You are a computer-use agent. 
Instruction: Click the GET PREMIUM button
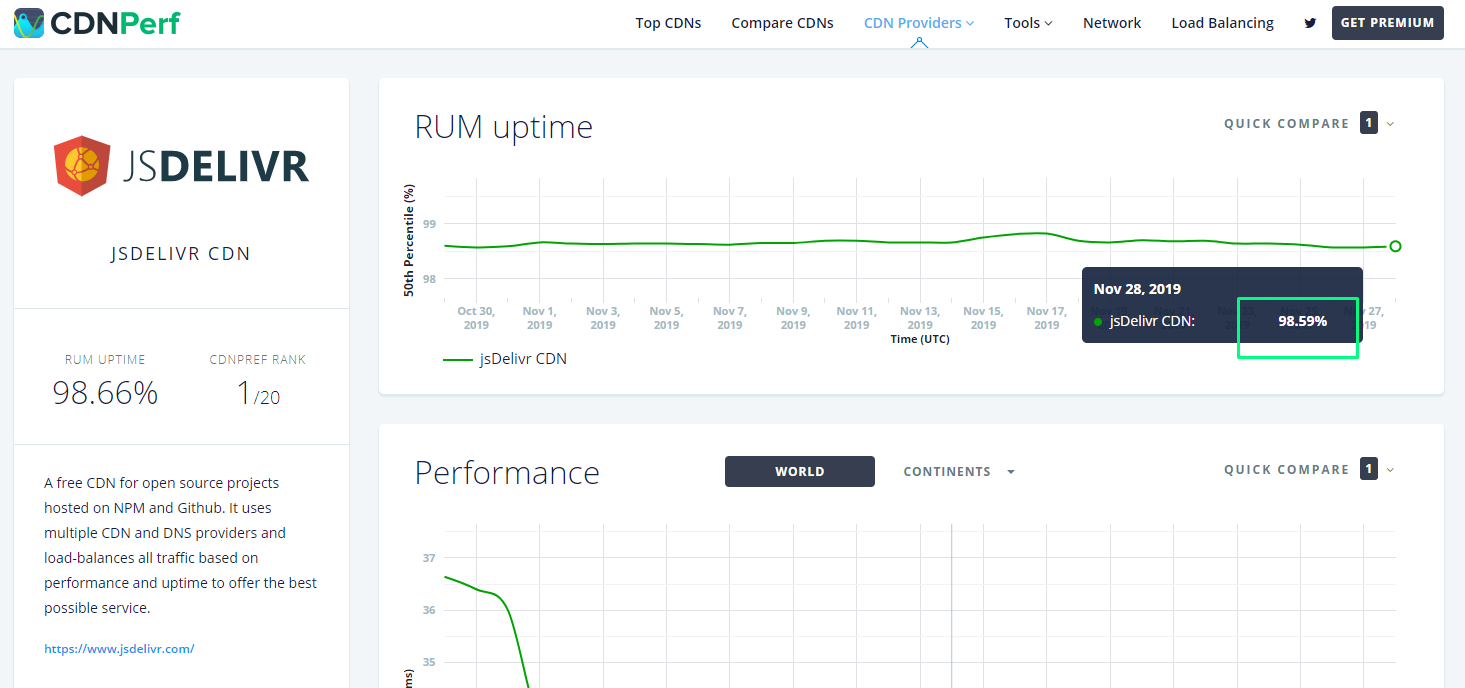[1387, 23]
